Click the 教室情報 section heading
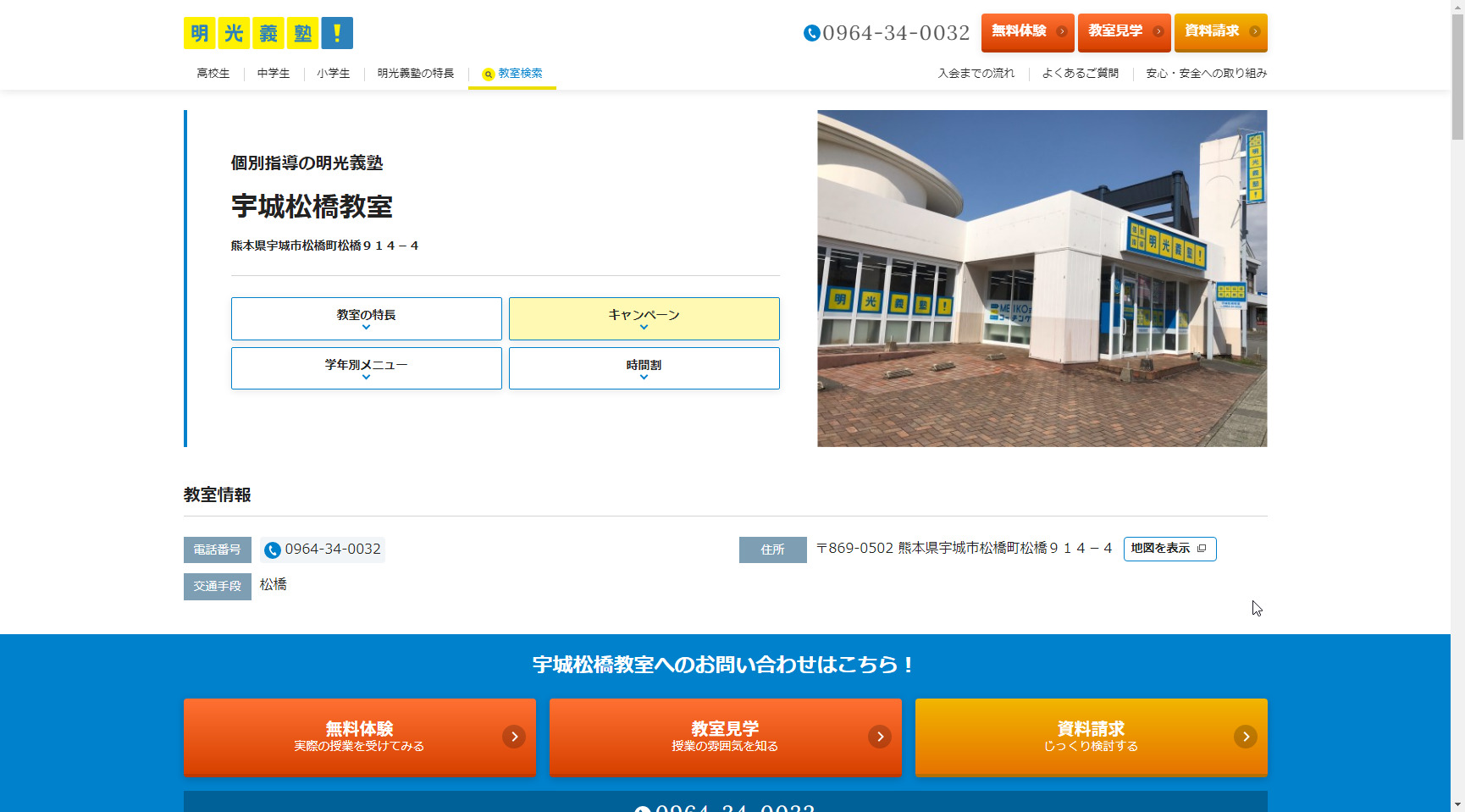 pos(218,495)
